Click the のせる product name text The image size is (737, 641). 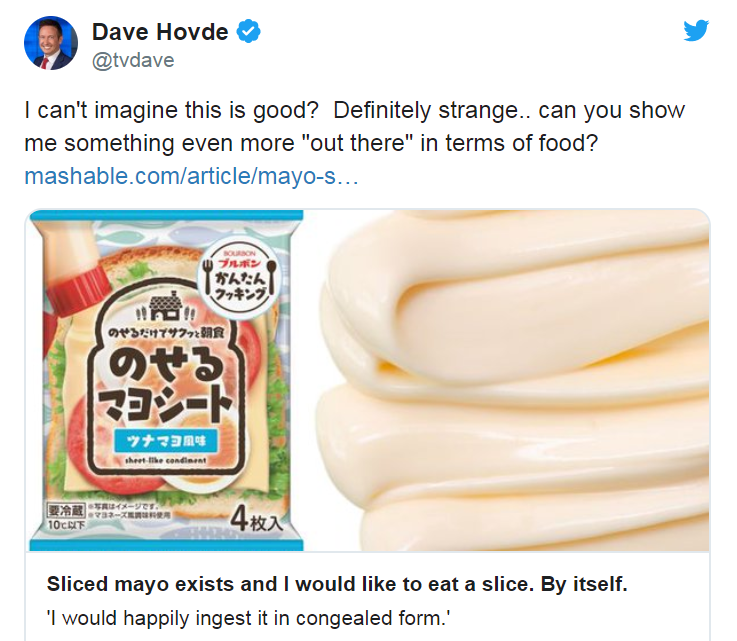point(165,367)
